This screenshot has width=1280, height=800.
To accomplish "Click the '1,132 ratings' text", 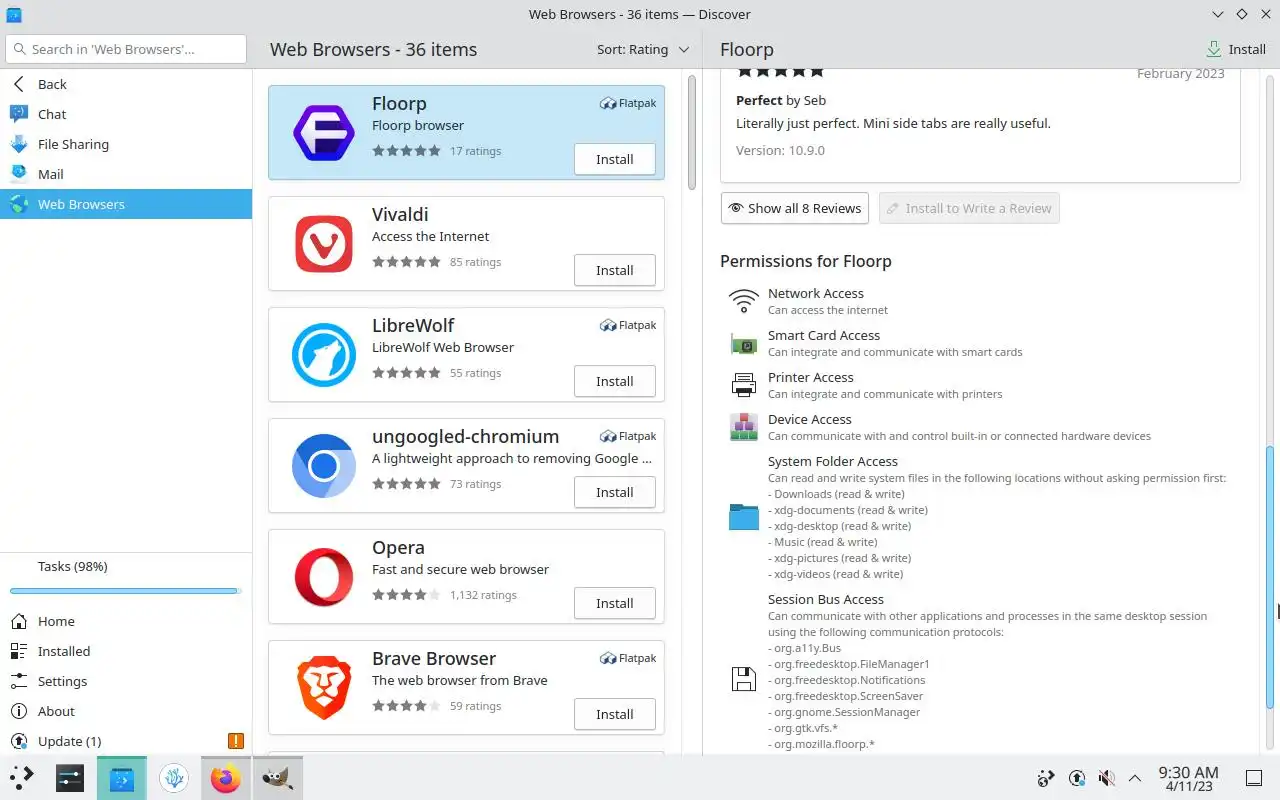I will click(x=483, y=595).
